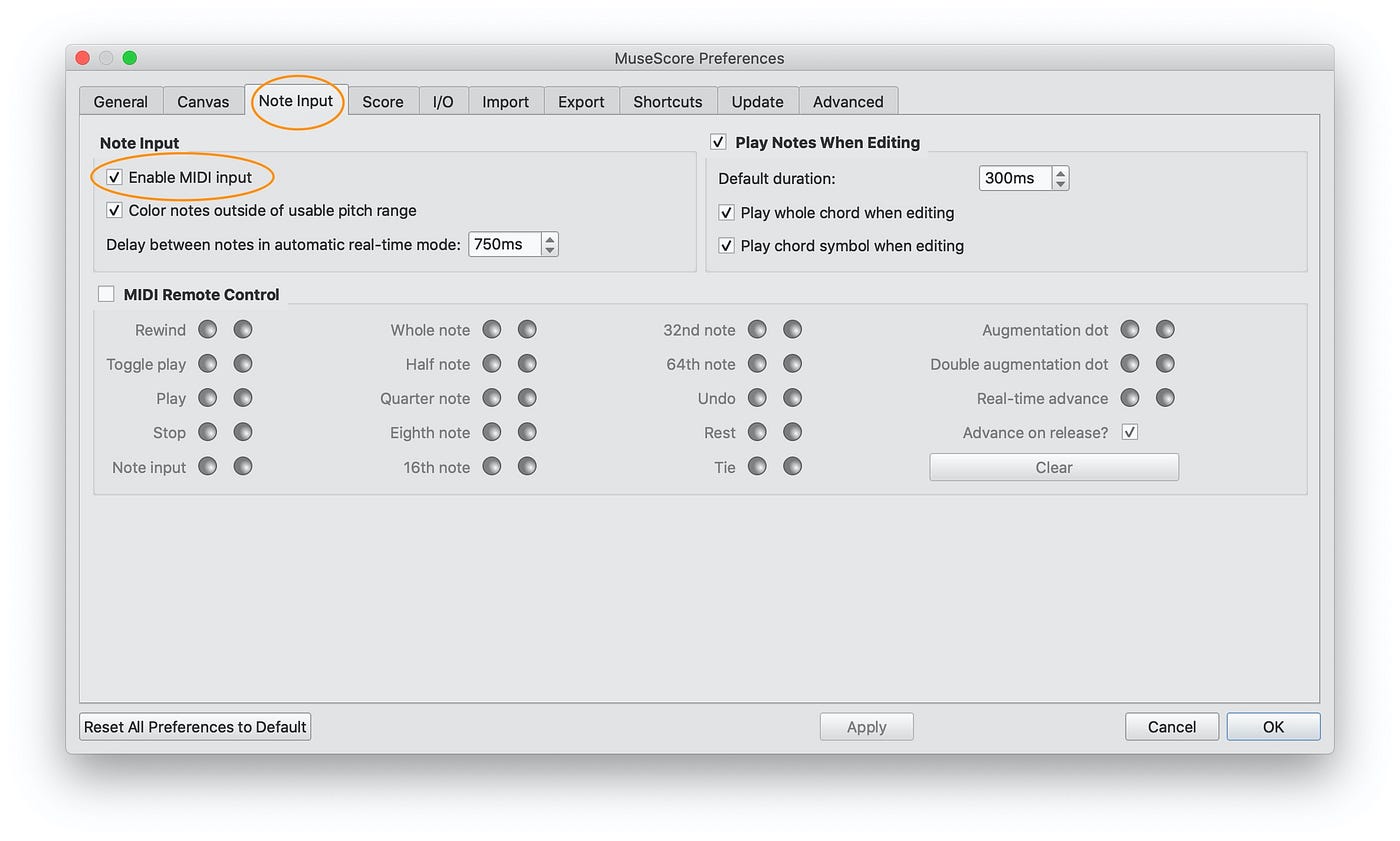This screenshot has width=1400, height=841.
Task: Toggle Color notes outside of usable pitch range
Action: (x=114, y=210)
